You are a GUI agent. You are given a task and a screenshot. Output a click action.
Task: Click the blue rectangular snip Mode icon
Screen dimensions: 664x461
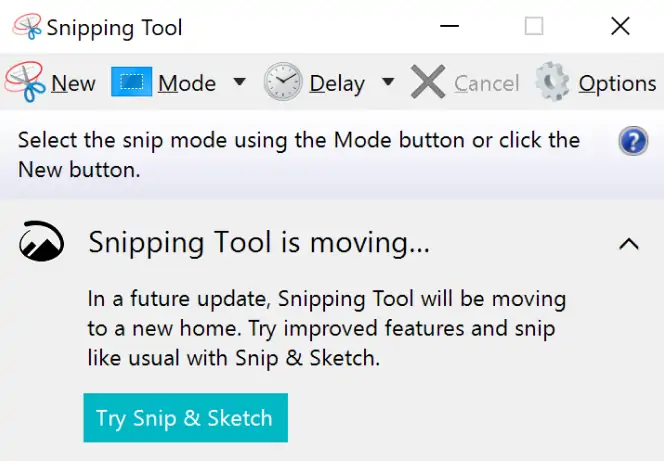[x=132, y=82]
